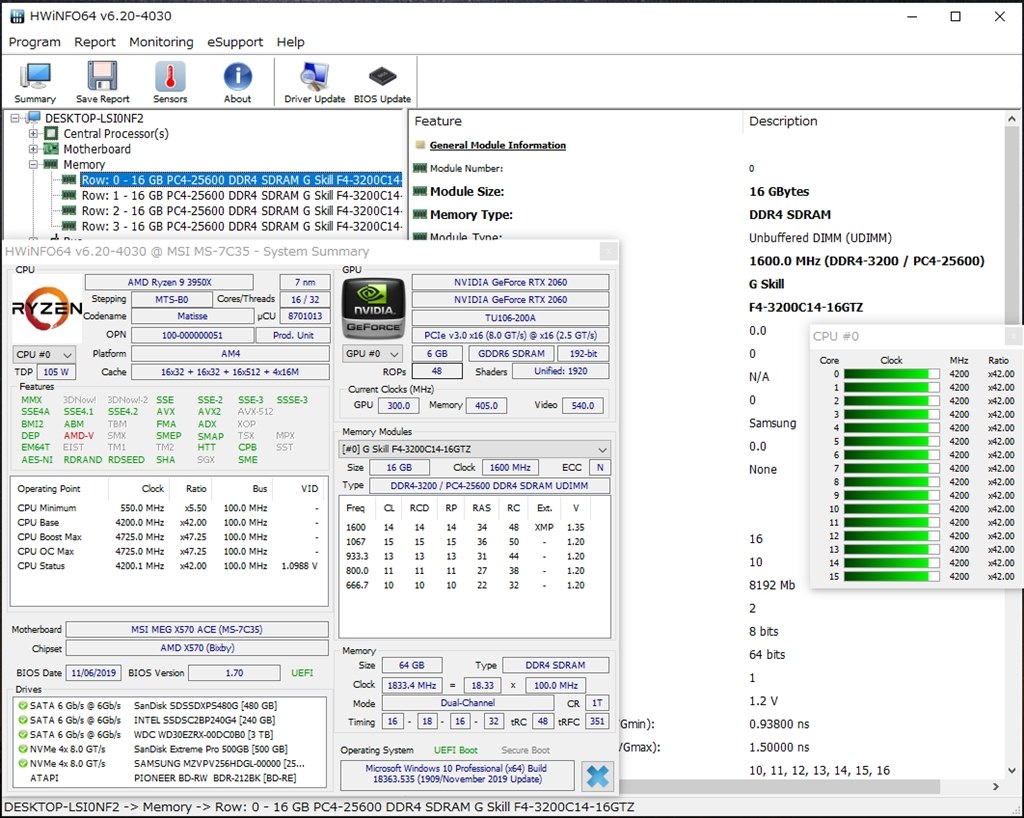Click the F4-3200C14-16GTZ description value
Screen dimensions: 1024x818
click(x=805, y=307)
